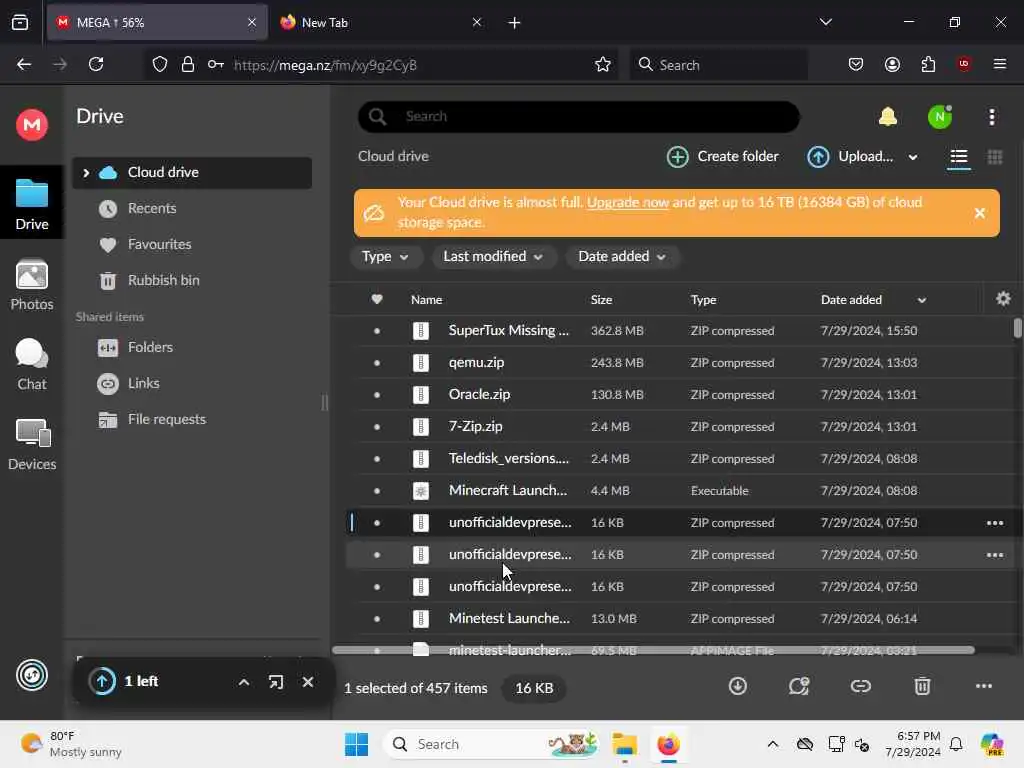Click the Upgrade now link
The image size is (1024, 768).
coord(628,202)
